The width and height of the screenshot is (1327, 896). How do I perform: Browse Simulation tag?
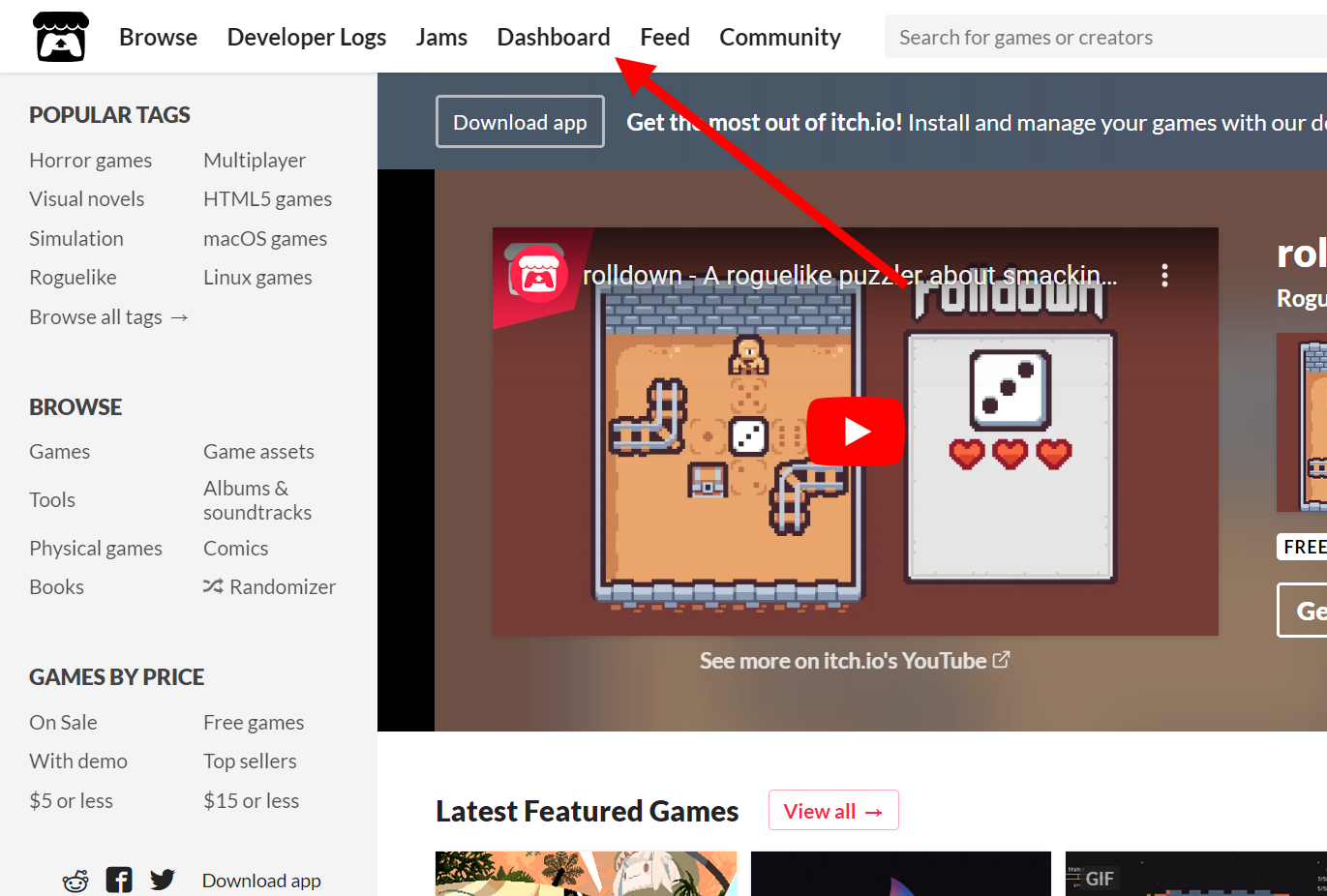pyautogui.click(x=75, y=238)
